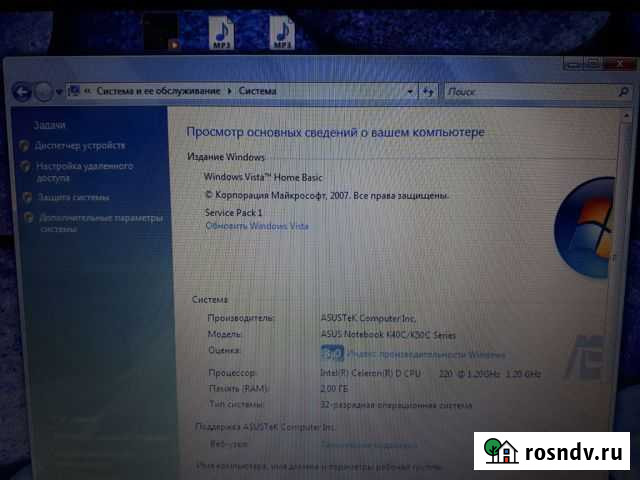Click into the 'Поиск' search field

(x=500, y=91)
